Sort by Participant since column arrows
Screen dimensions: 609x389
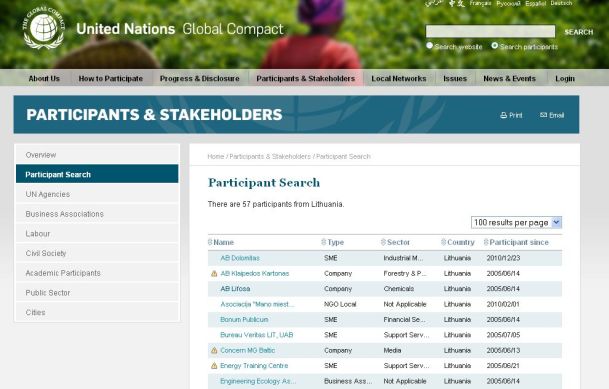486,242
